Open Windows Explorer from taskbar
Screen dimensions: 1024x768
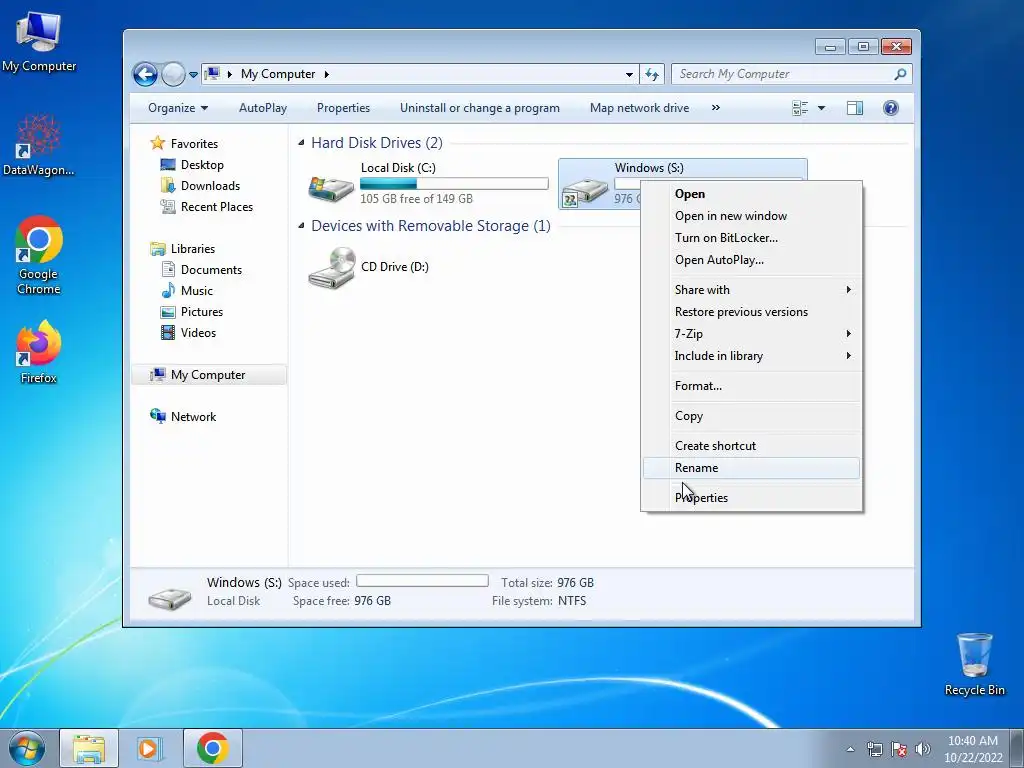tap(89, 748)
